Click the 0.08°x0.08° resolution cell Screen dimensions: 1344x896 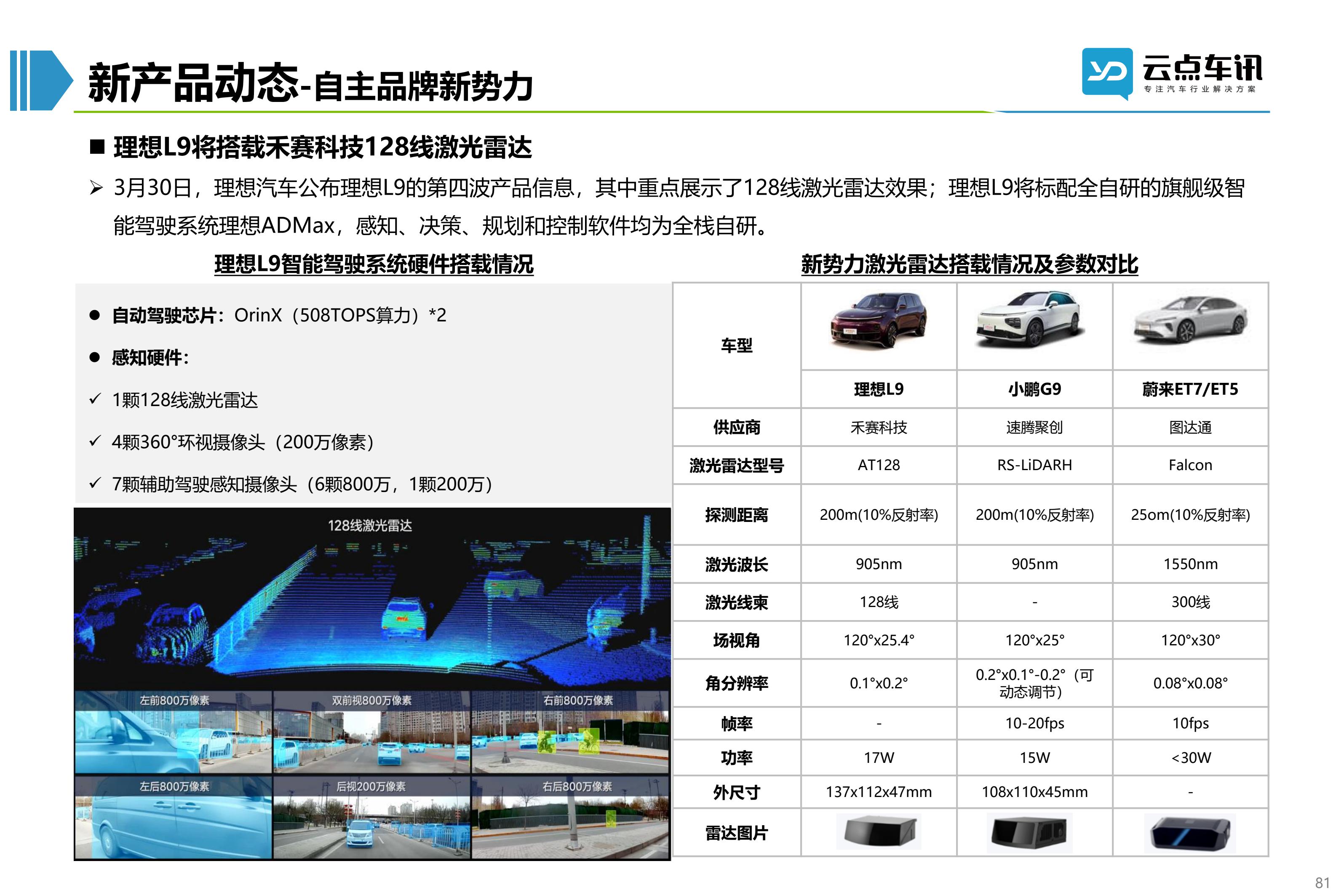click(x=1190, y=683)
